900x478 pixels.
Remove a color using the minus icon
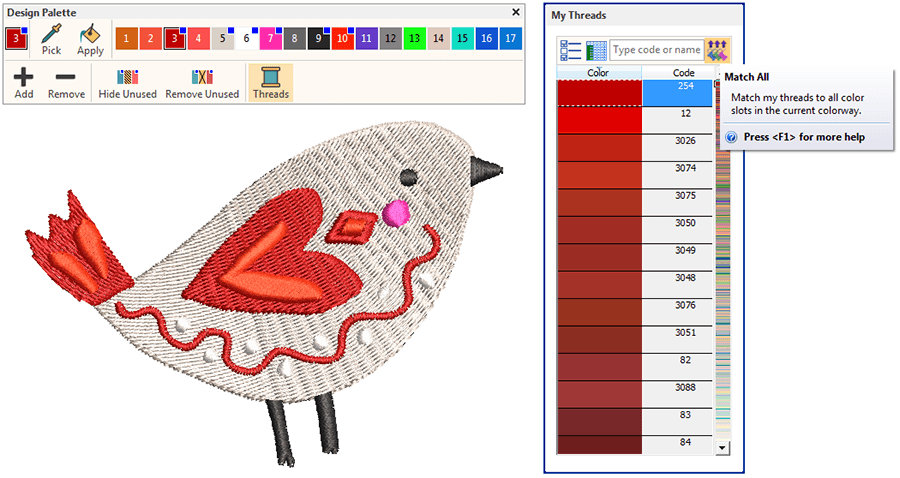click(65, 82)
